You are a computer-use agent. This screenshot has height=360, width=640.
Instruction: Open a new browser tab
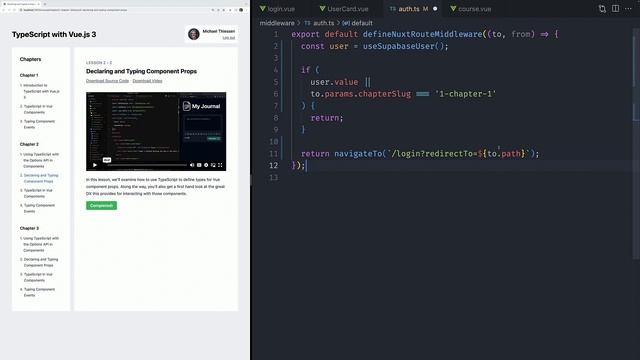[x=44, y=4]
